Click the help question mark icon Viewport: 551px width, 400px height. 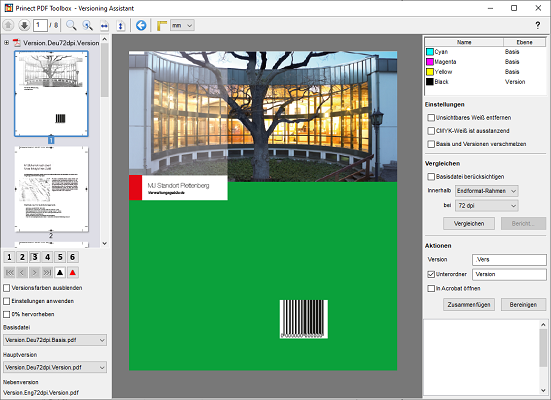pyautogui.click(x=537, y=25)
